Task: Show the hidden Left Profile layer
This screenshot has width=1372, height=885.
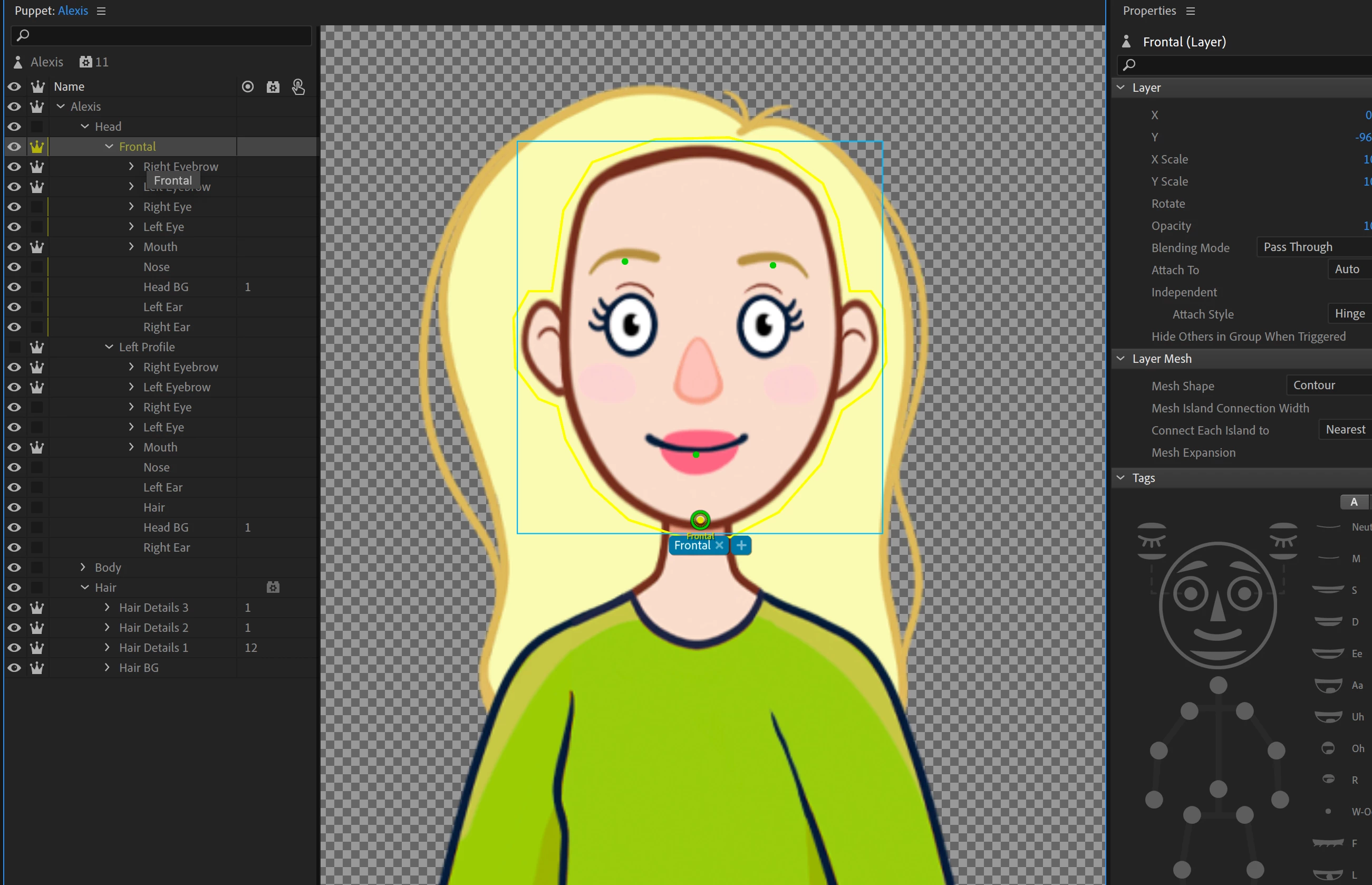Action: pyautogui.click(x=14, y=347)
